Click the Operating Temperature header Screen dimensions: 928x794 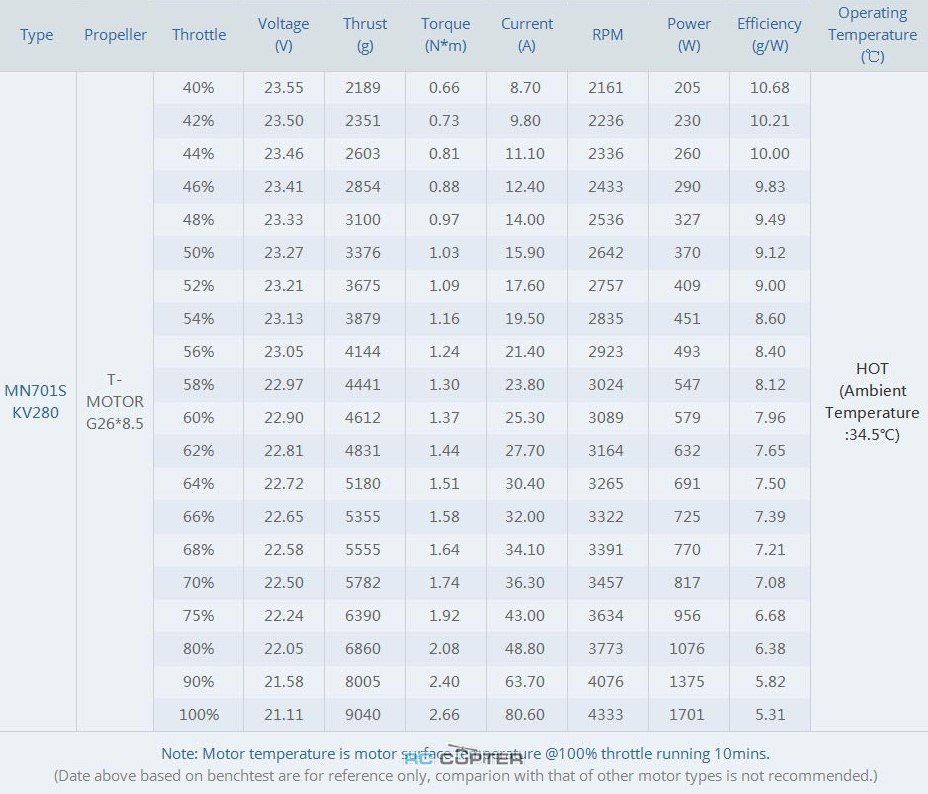pyautogui.click(x=872, y=35)
